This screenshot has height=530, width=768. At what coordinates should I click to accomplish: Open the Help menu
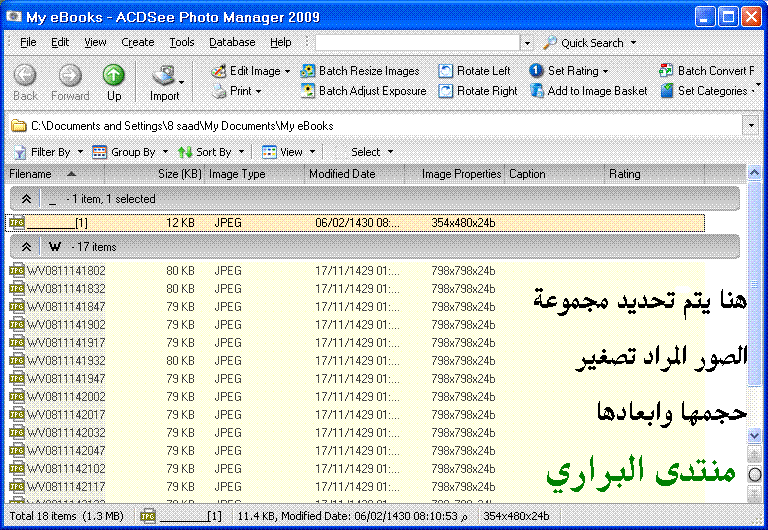(x=281, y=43)
